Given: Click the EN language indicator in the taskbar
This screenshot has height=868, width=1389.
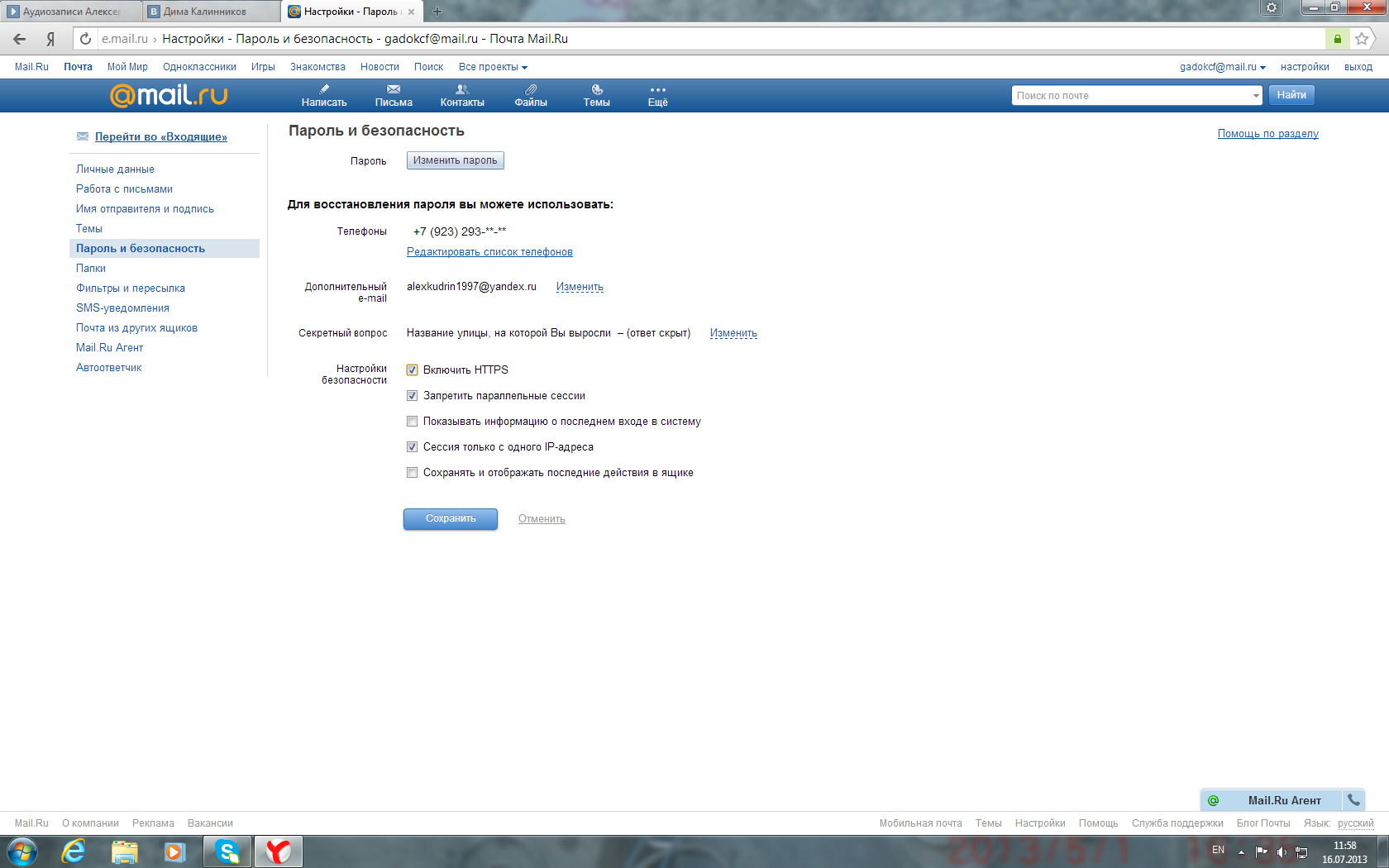Looking at the screenshot, I should (x=1218, y=850).
